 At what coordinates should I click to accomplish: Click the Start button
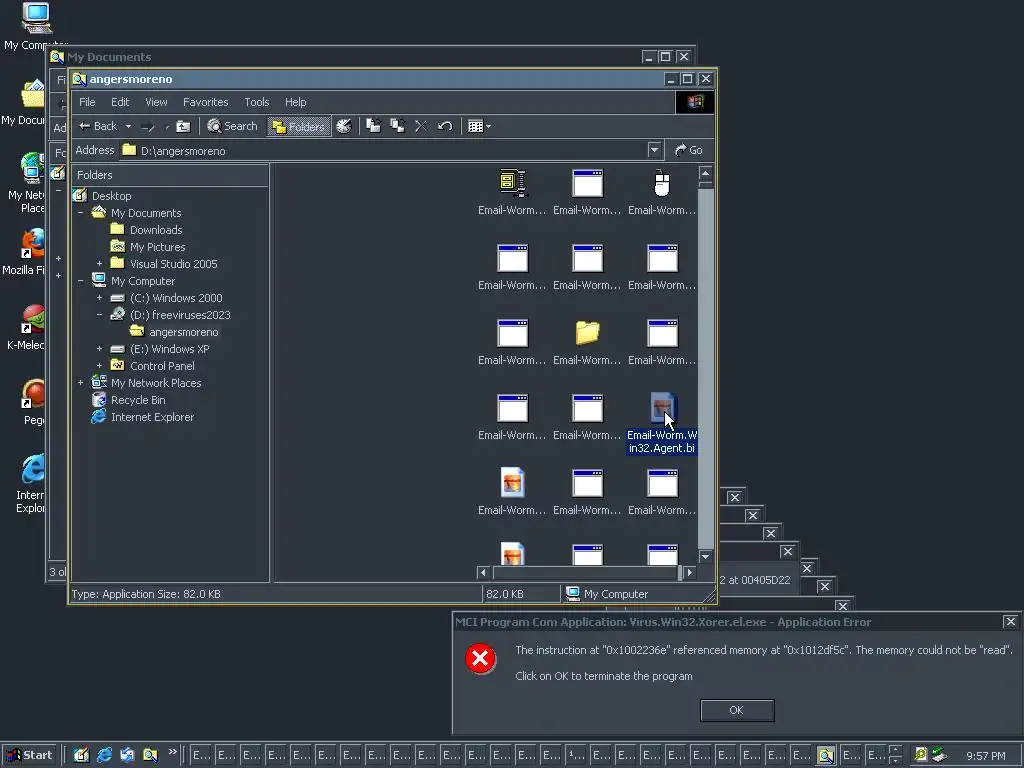(30, 755)
